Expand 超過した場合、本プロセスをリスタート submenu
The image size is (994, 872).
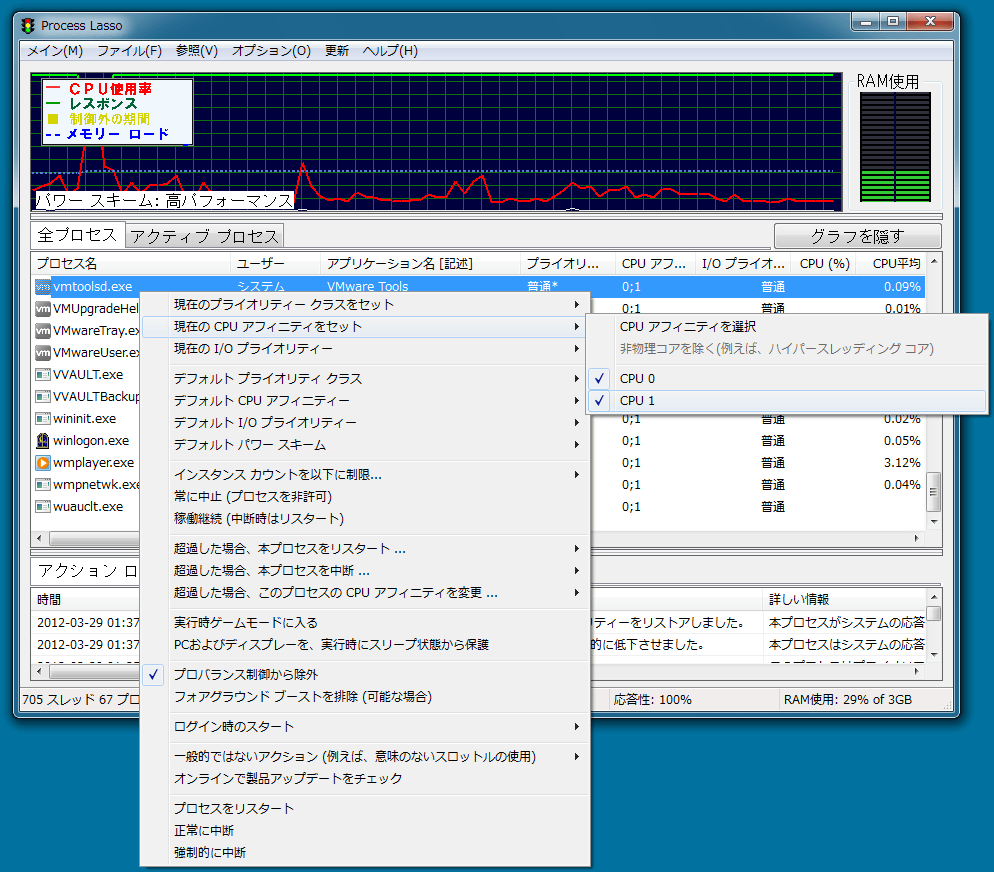(366, 548)
